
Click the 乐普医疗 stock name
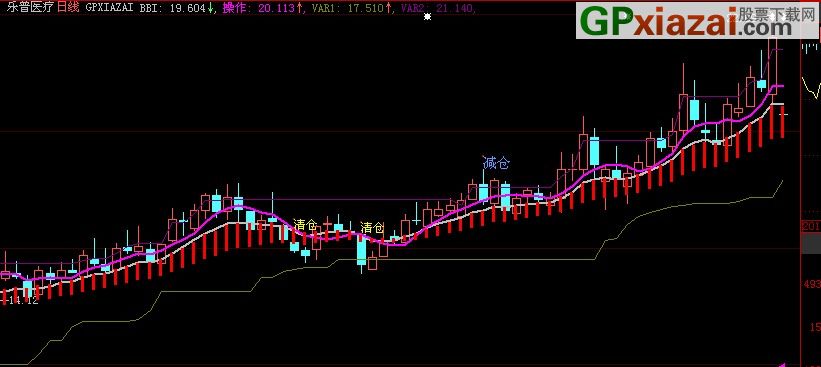coord(28,8)
